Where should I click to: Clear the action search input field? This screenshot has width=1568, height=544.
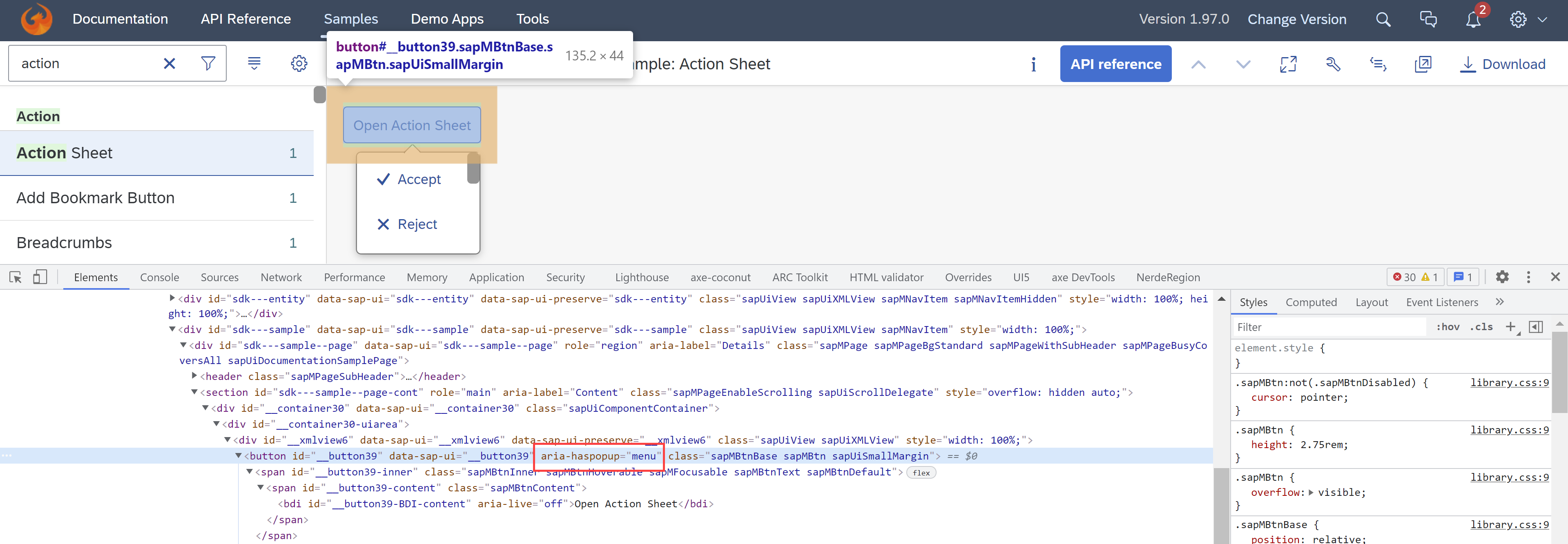tap(169, 63)
